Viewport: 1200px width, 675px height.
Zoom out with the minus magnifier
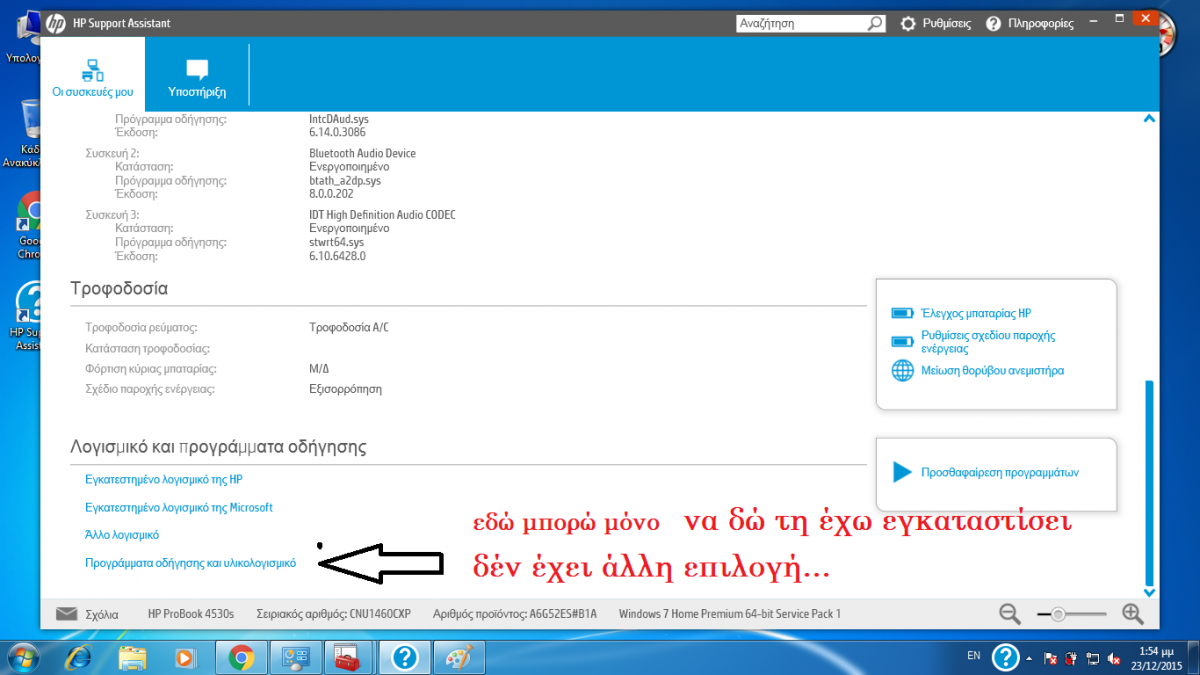(1010, 614)
